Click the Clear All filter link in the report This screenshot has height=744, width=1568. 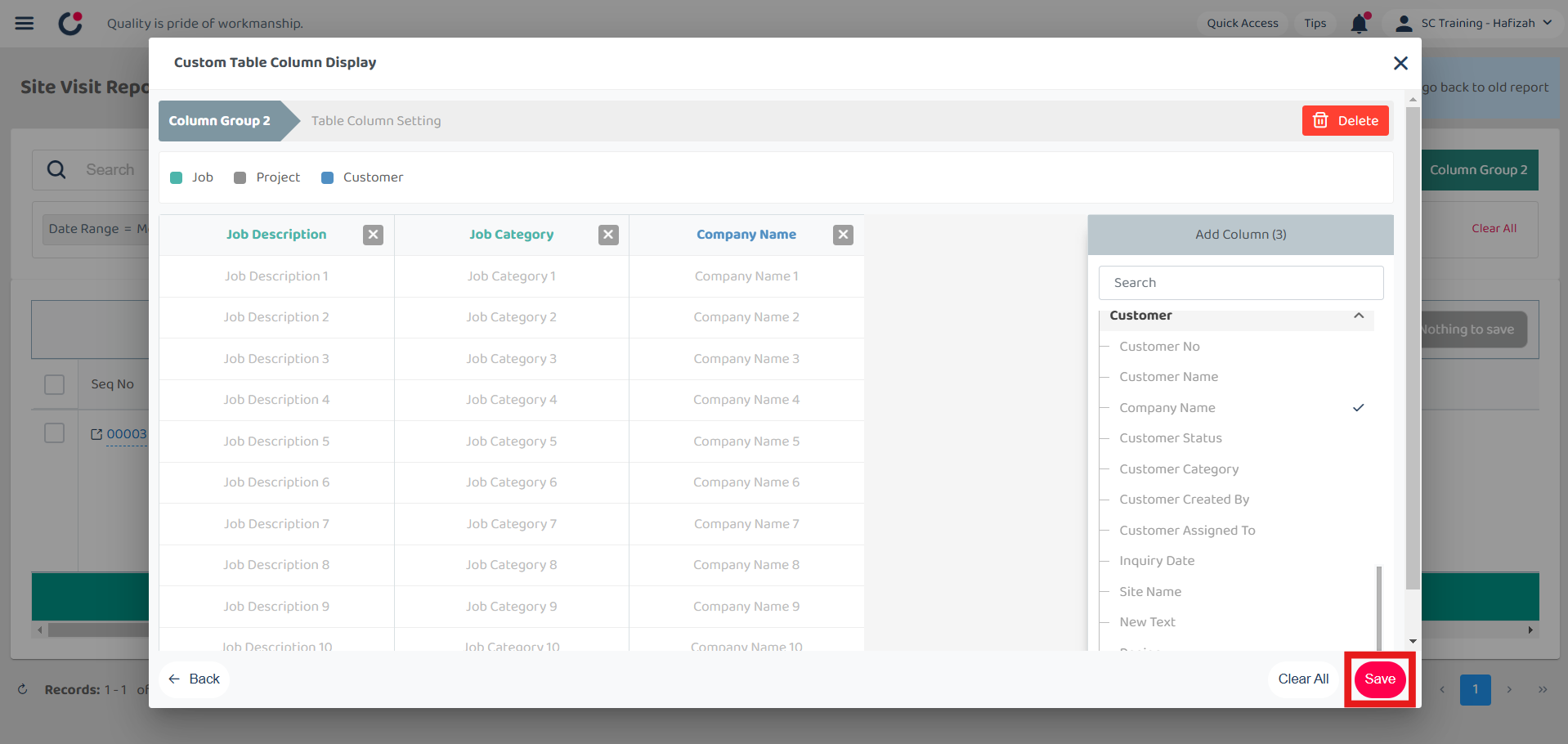[1494, 229]
